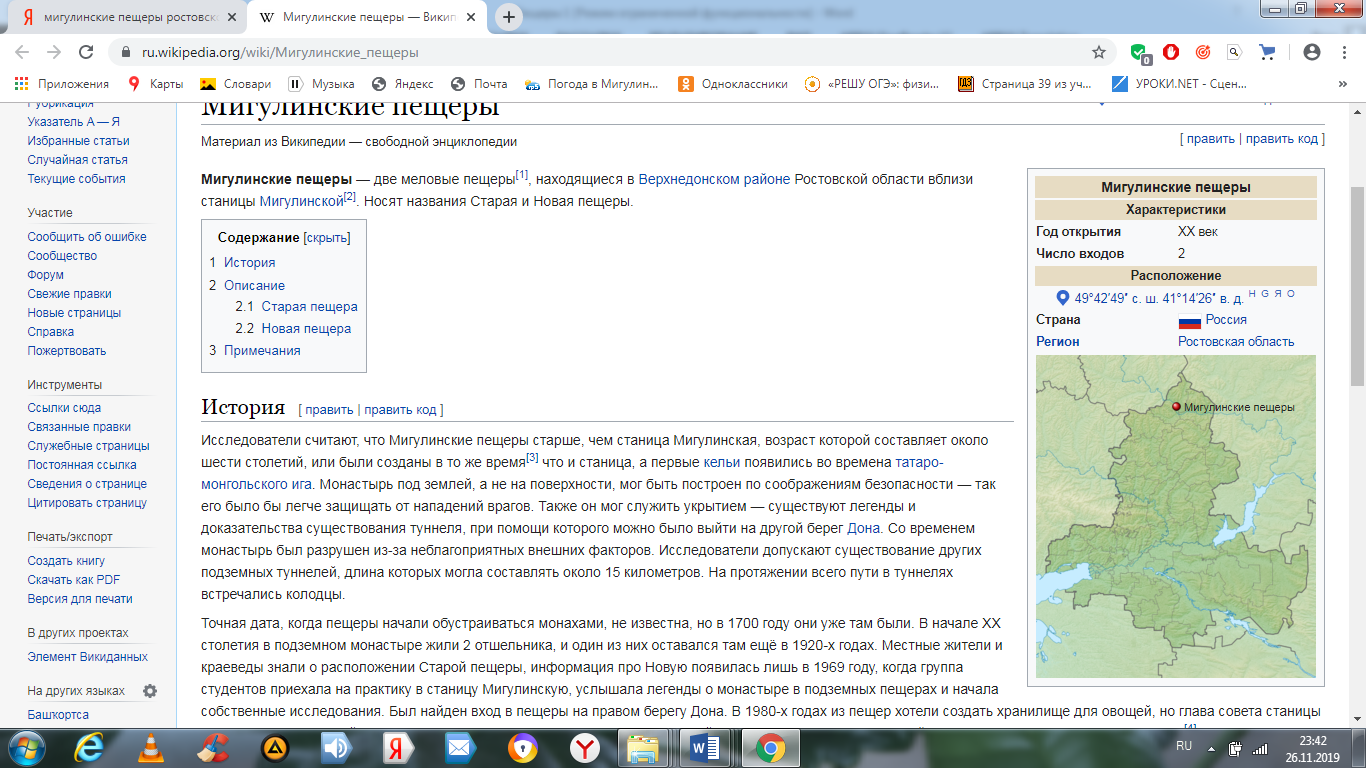This screenshot has width=1366, height=768.
Task: Switch to the Yandex search results tab
Action: coord(123,17)
